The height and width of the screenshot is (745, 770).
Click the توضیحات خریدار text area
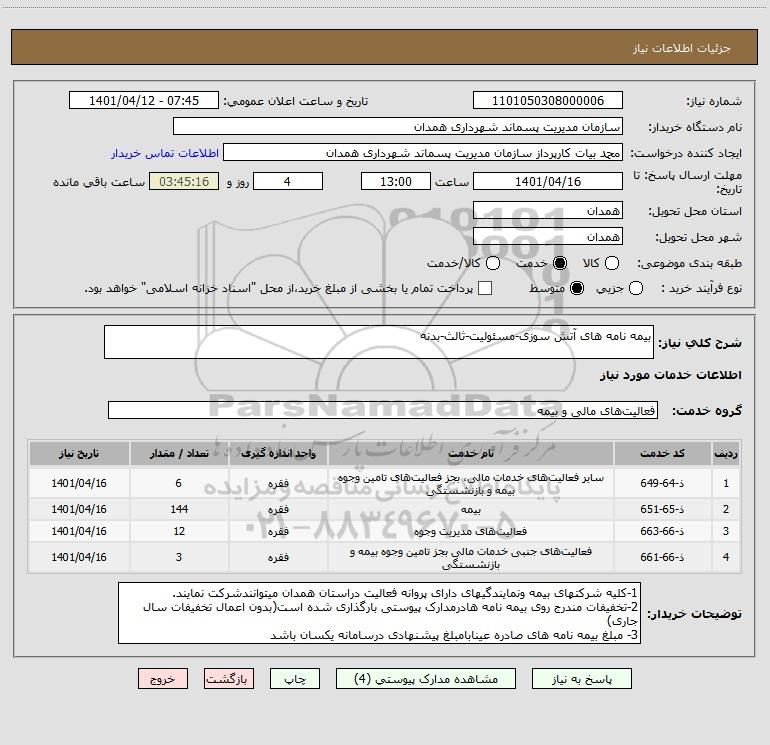click(x=380, y=613)
